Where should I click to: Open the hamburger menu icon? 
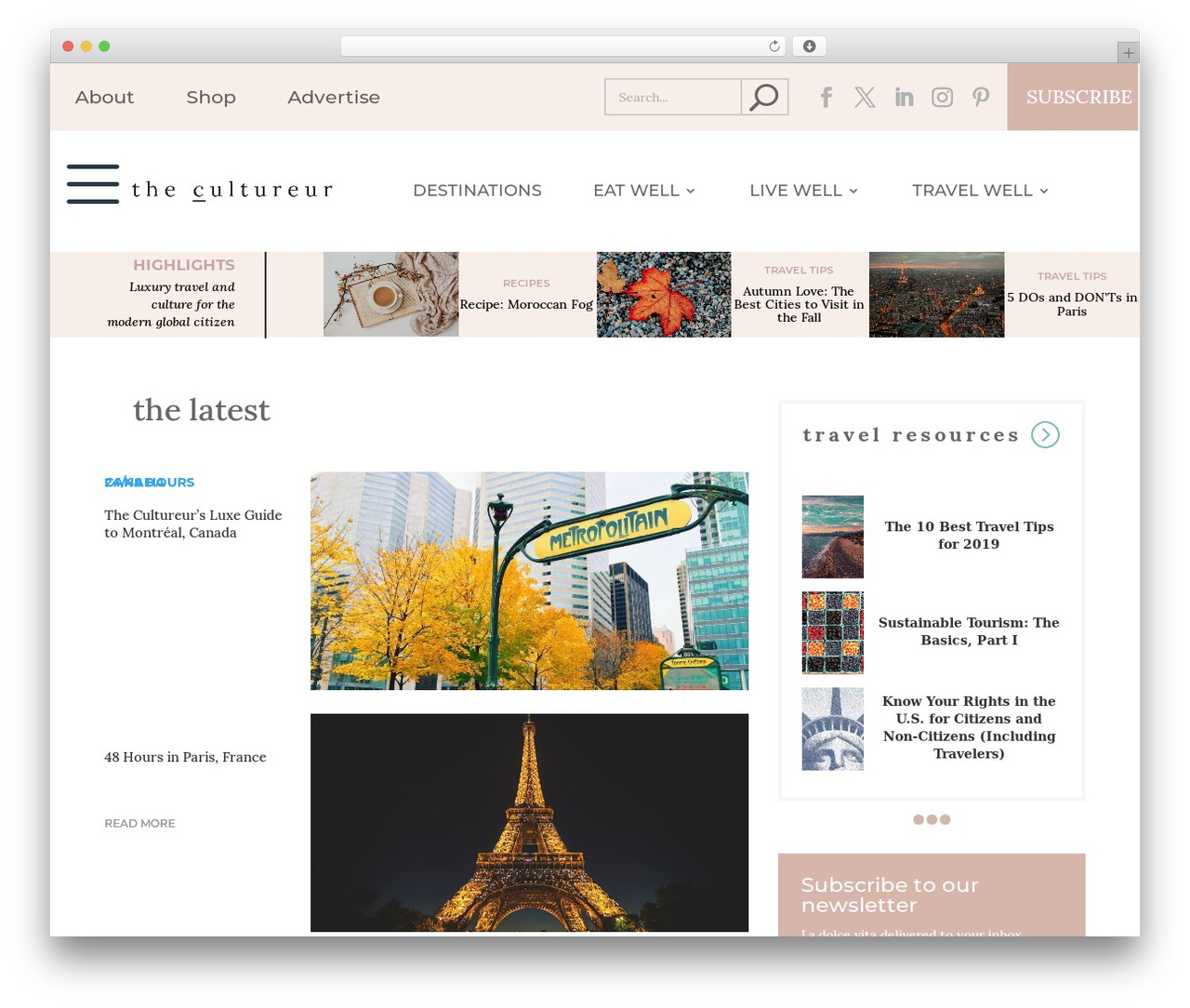[x=93, y=183]
